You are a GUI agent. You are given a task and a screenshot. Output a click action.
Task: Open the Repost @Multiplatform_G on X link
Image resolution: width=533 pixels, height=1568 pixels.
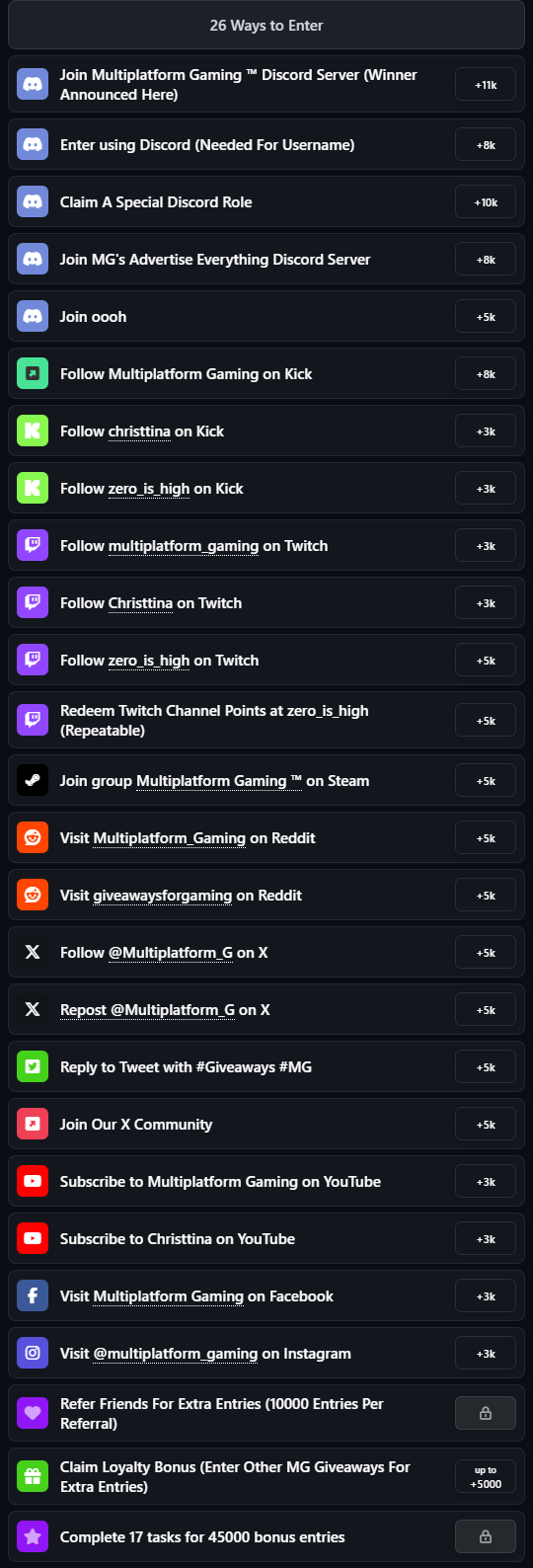(165, 1010)
